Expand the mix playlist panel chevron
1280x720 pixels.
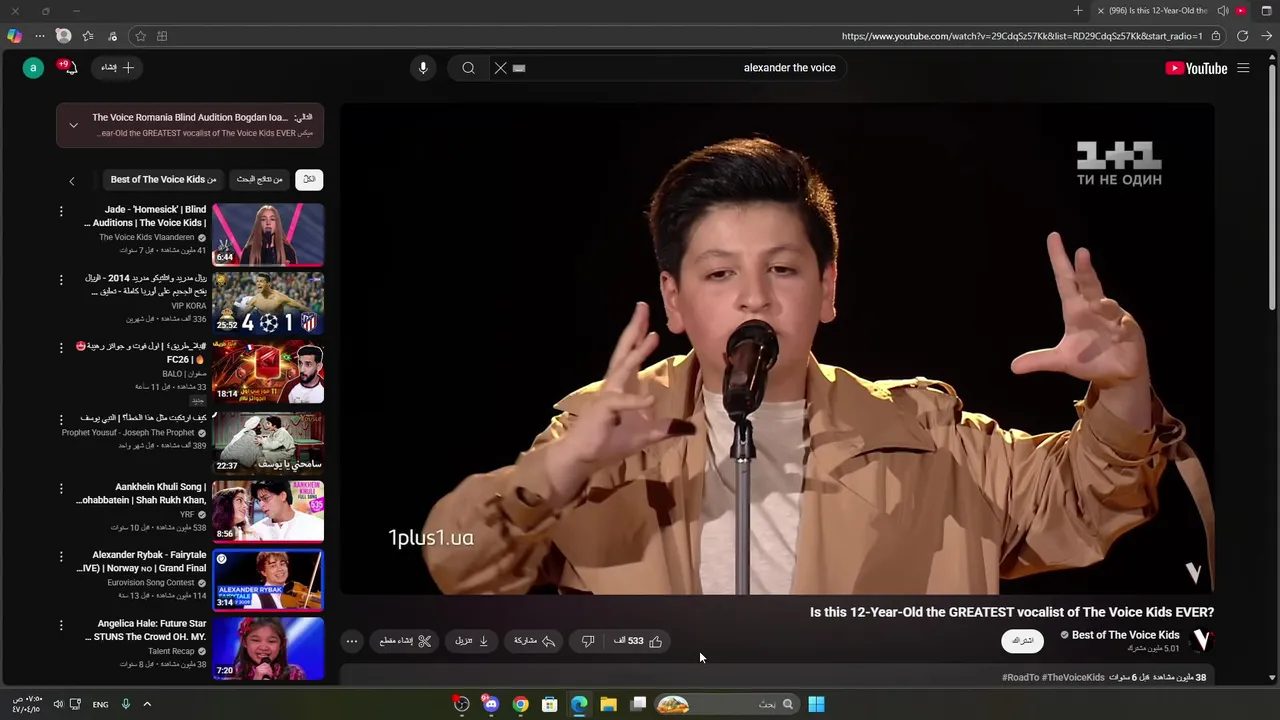coord(73,125)
